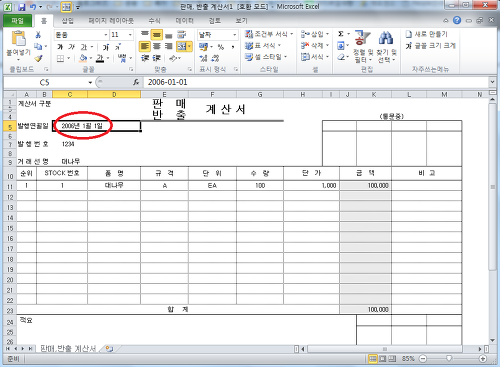The height and width of the screenshot is (367, 500).
Task: Switch to the Data (데이터) tab
Action: (x=184, y=21)
